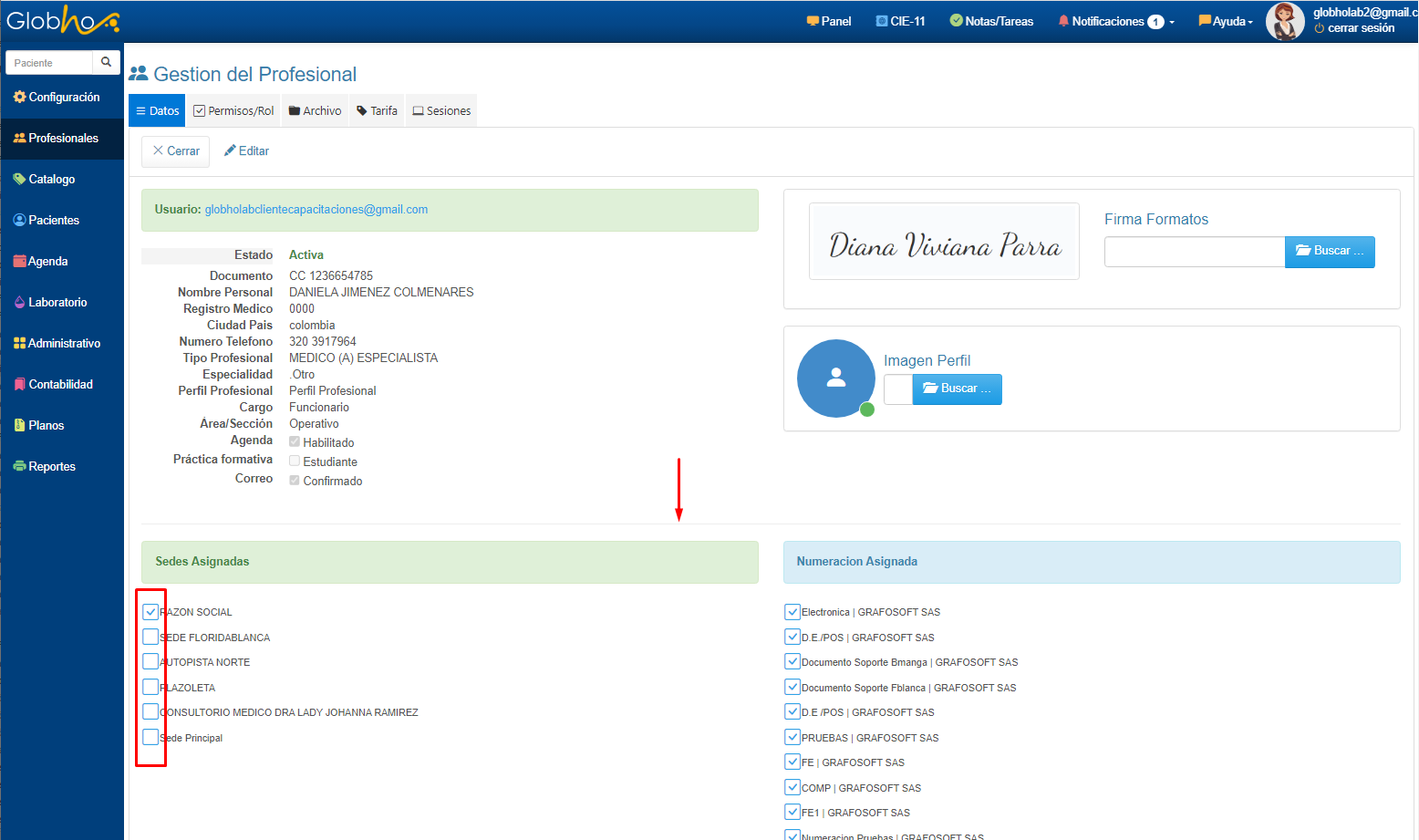Click the Paciente search field
Image resolution: width=1419 pixels, height=840 pixels.
coord(49,62)
